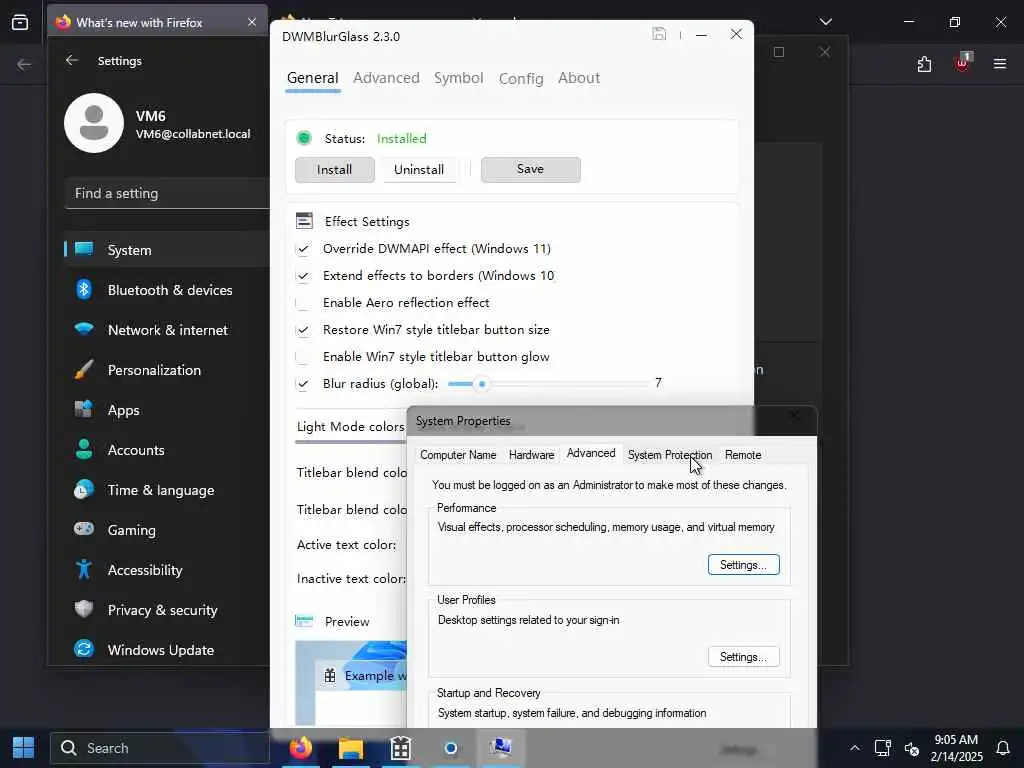Click the Install button
Screen dimensions: 1024x768
tap(334, 170)
